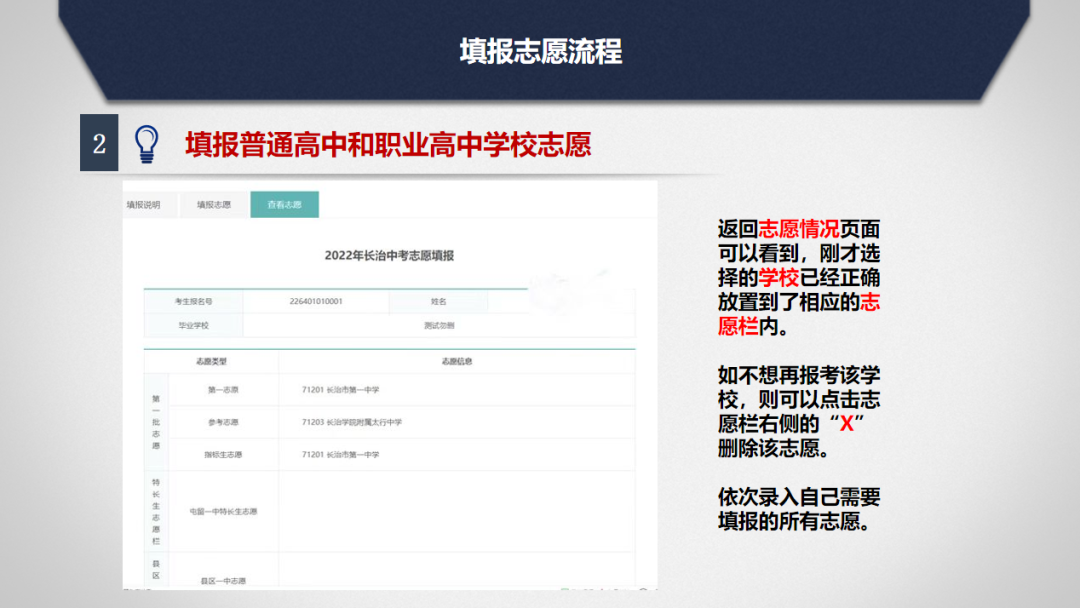Click the 县区一中志愿 row label
Image resolution: width=1080 pixels, height=608 pixels.
(223, 581)
